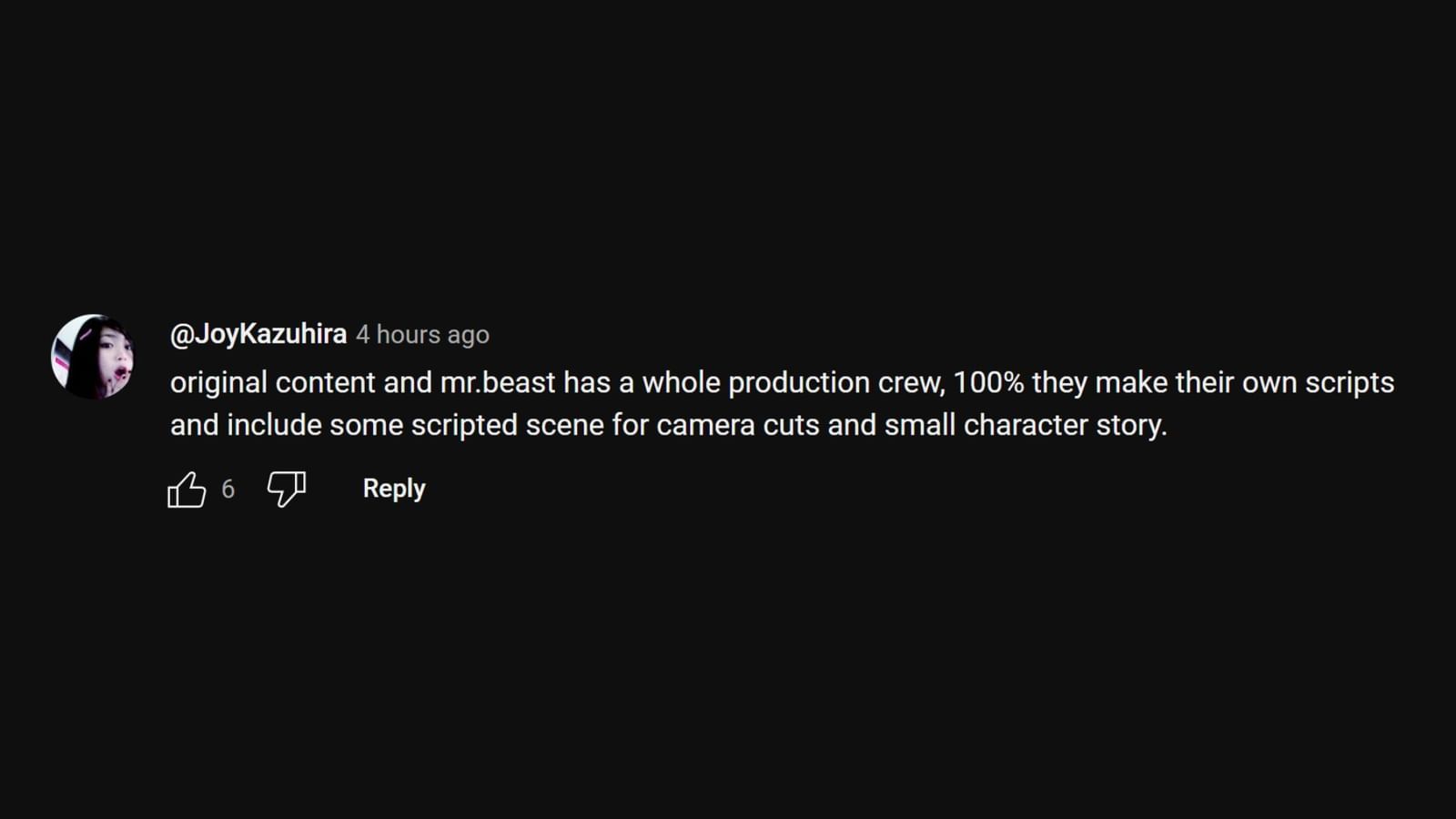Dislike the comment using thumbs down

click(286, 489)
